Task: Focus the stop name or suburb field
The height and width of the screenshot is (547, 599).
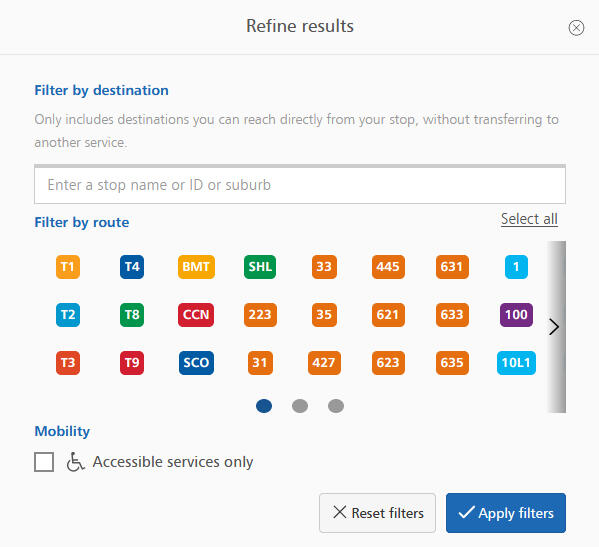Action: pos(300,185)
